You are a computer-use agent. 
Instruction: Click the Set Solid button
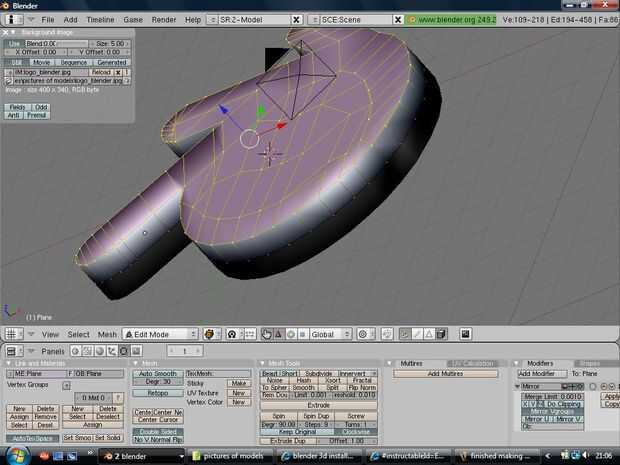point(108,438)
